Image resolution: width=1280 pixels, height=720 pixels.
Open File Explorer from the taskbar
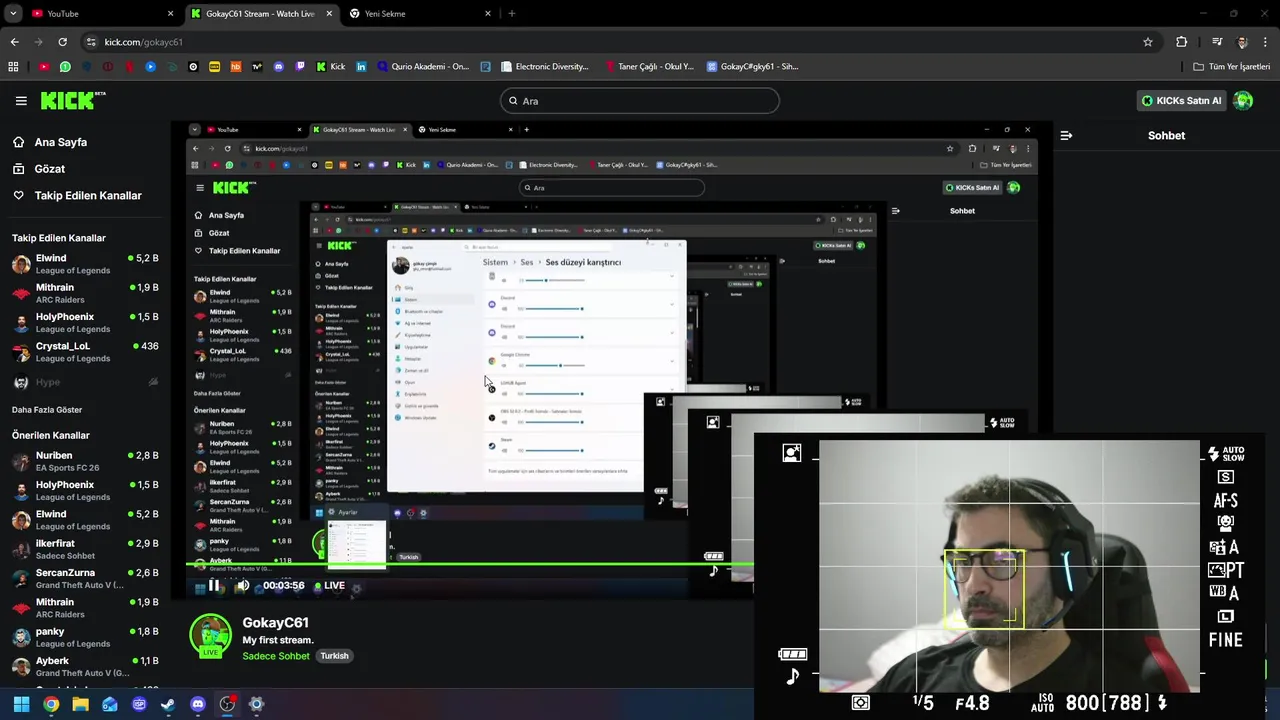80,704
